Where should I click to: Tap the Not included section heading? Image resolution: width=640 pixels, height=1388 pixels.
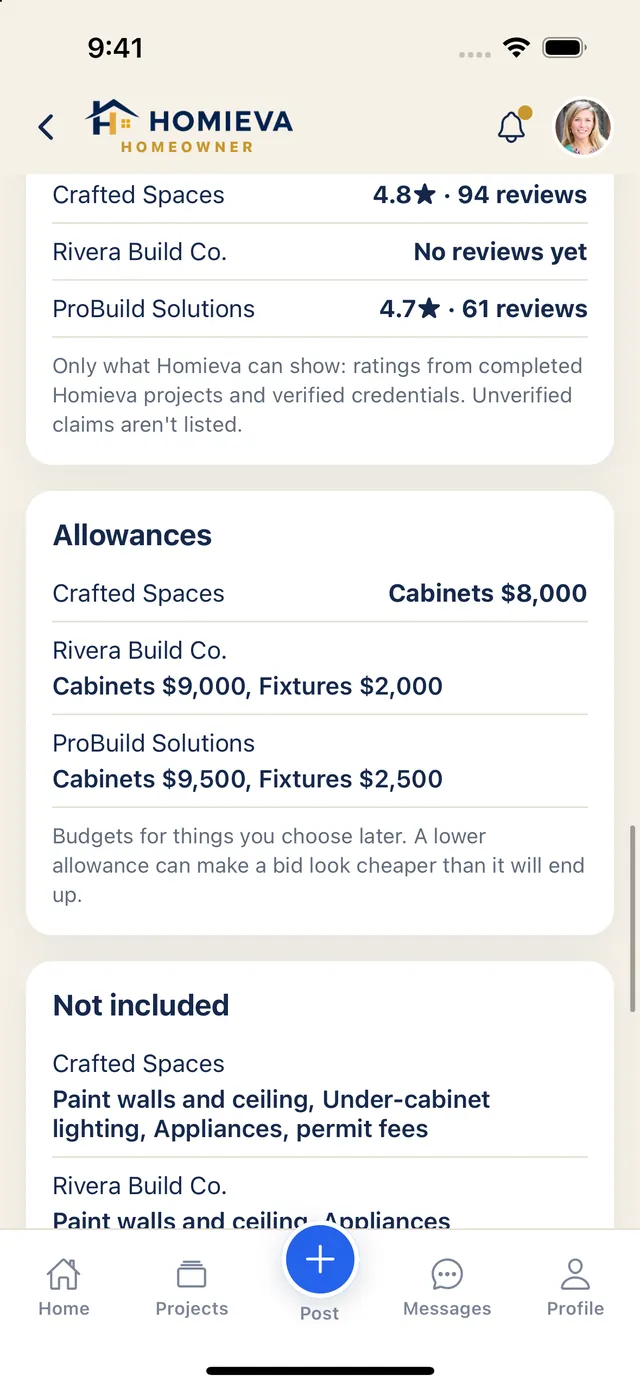point(141,1005)
